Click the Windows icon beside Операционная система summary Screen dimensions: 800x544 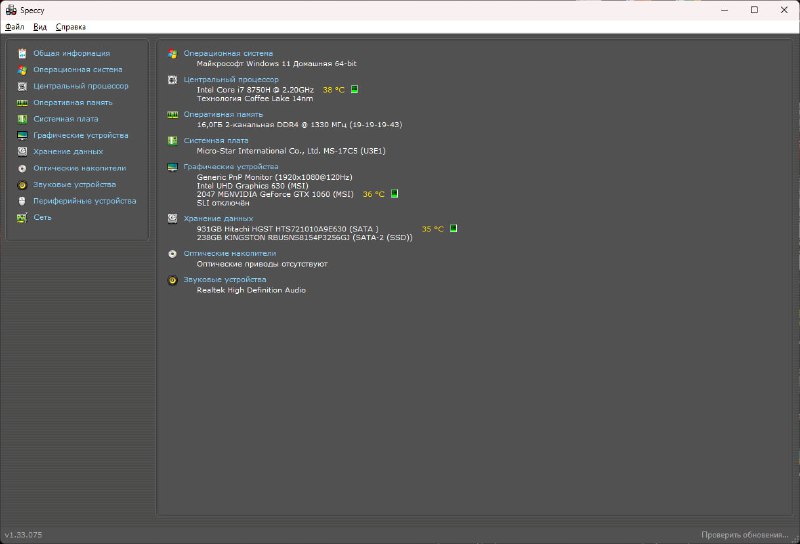pos(172,54)
